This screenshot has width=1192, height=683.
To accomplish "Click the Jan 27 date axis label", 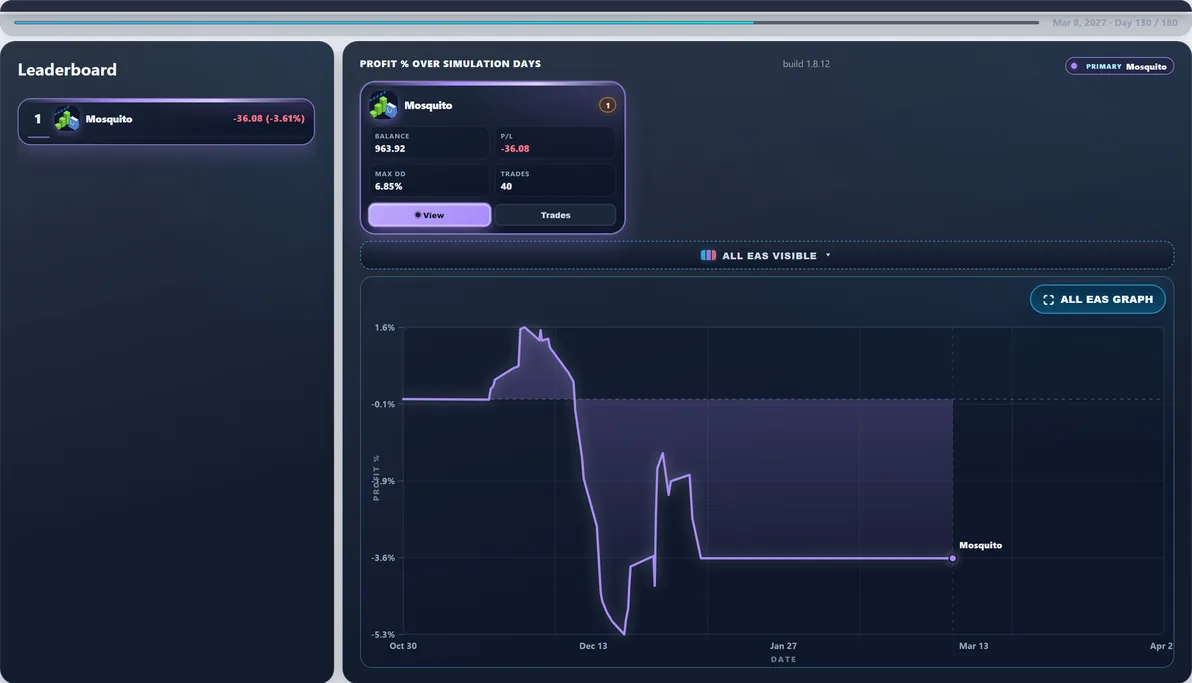I will (x=783, y=646).
